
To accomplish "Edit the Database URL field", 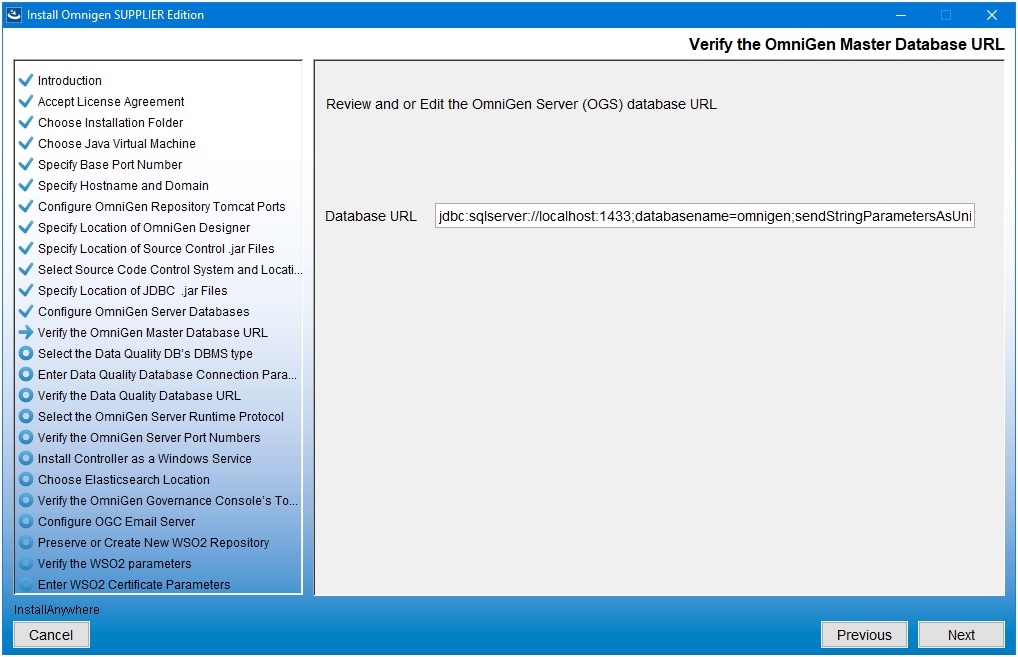I will 704,216.
